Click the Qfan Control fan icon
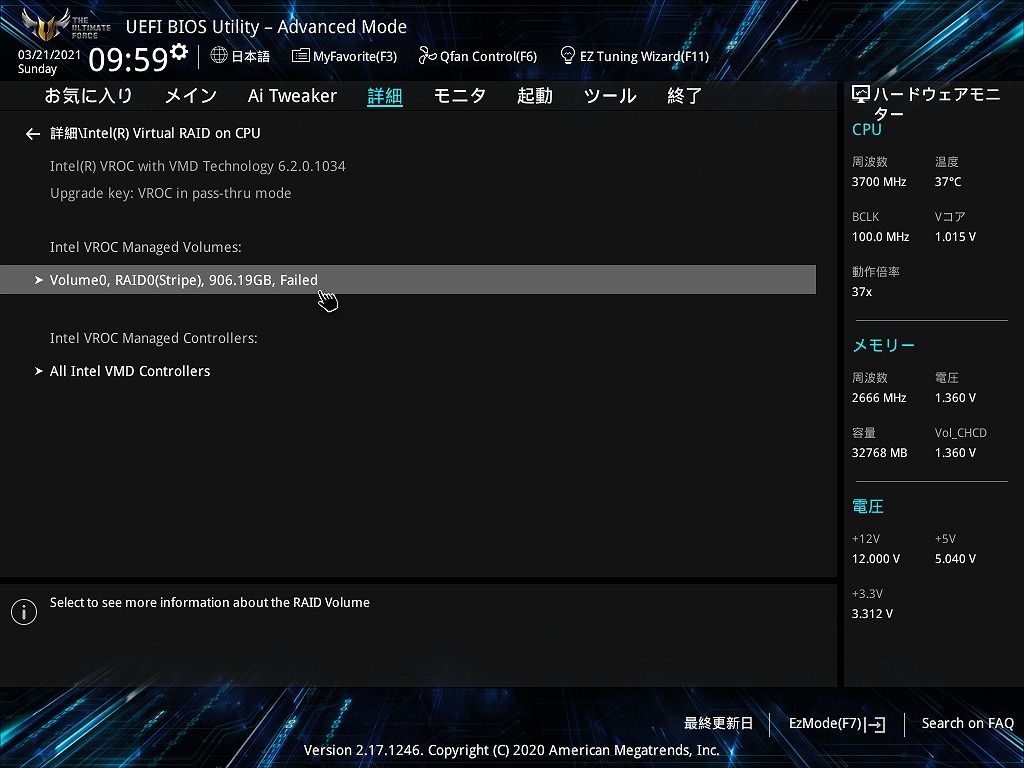The image size is (1024, 768). 427,56
